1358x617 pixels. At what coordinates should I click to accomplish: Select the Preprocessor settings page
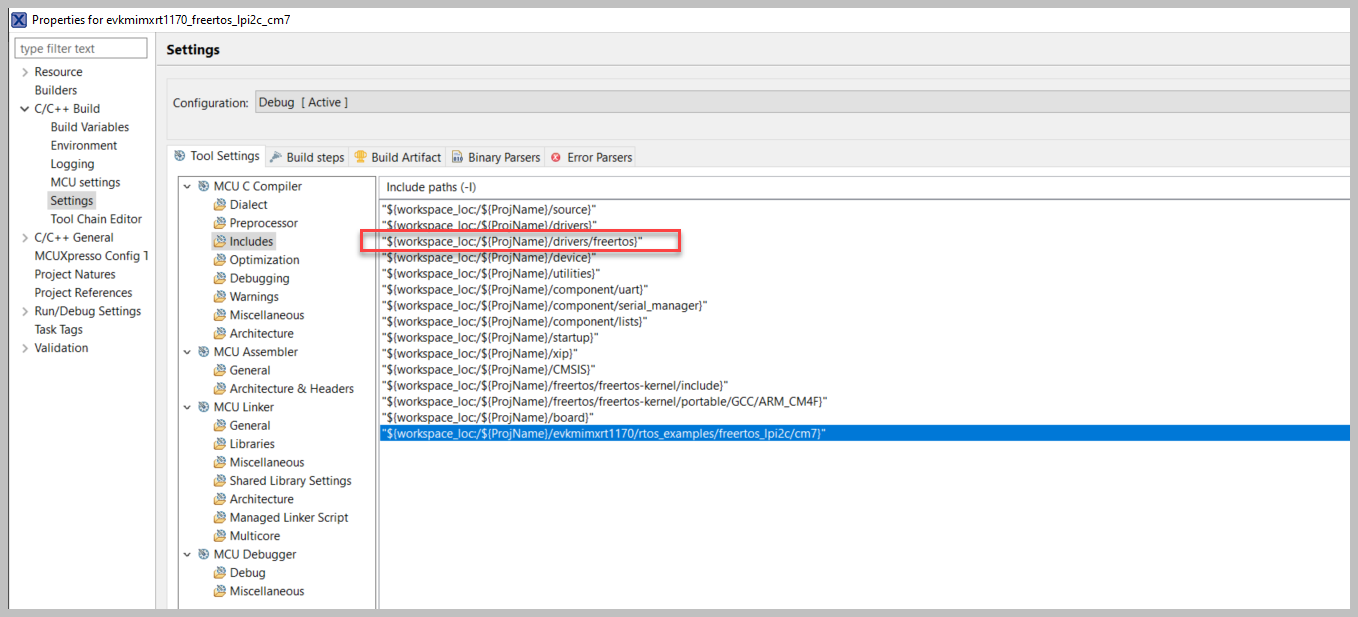pyautogui.click(x=263, y=222)
